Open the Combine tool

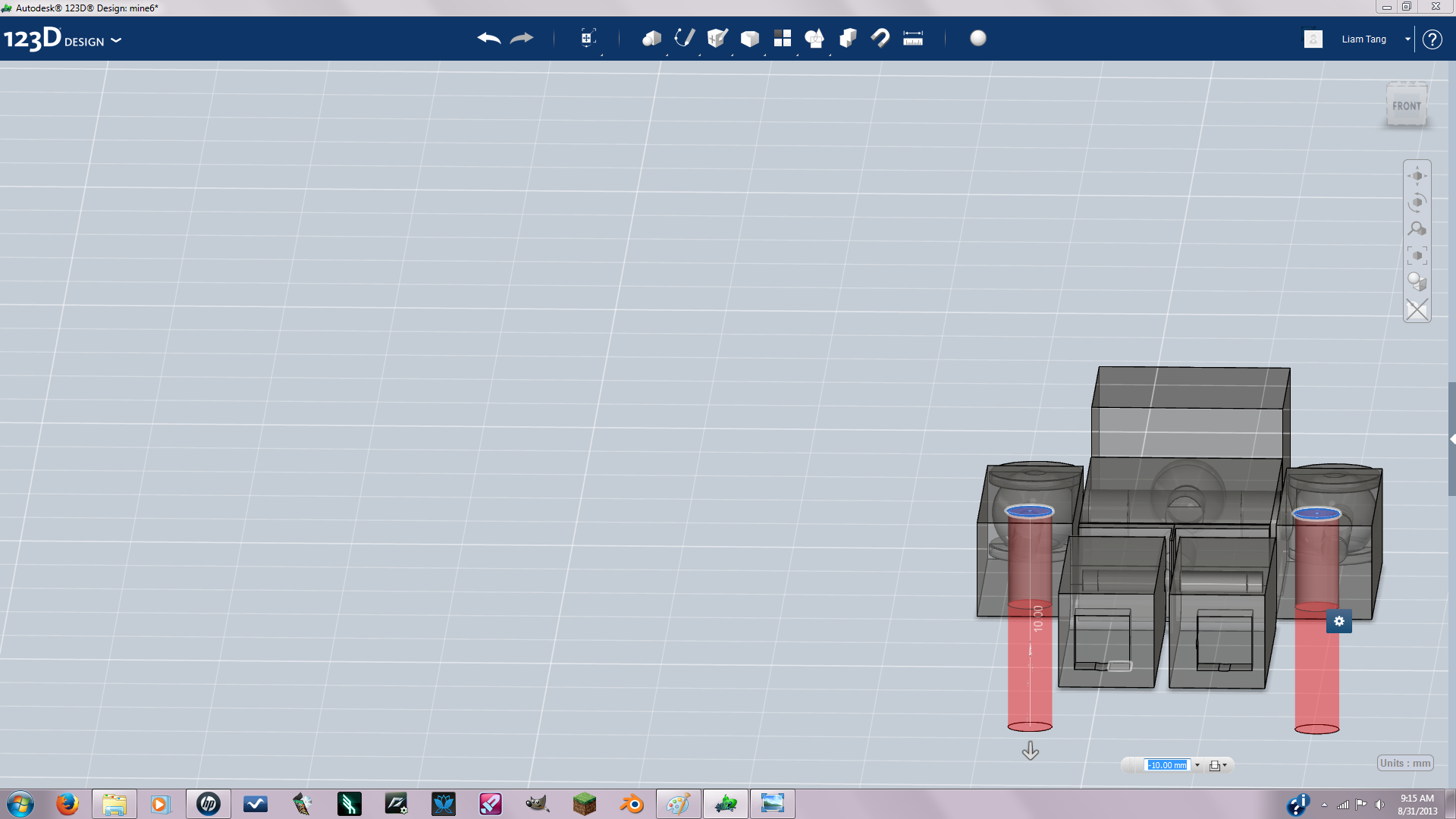(848, 38)
